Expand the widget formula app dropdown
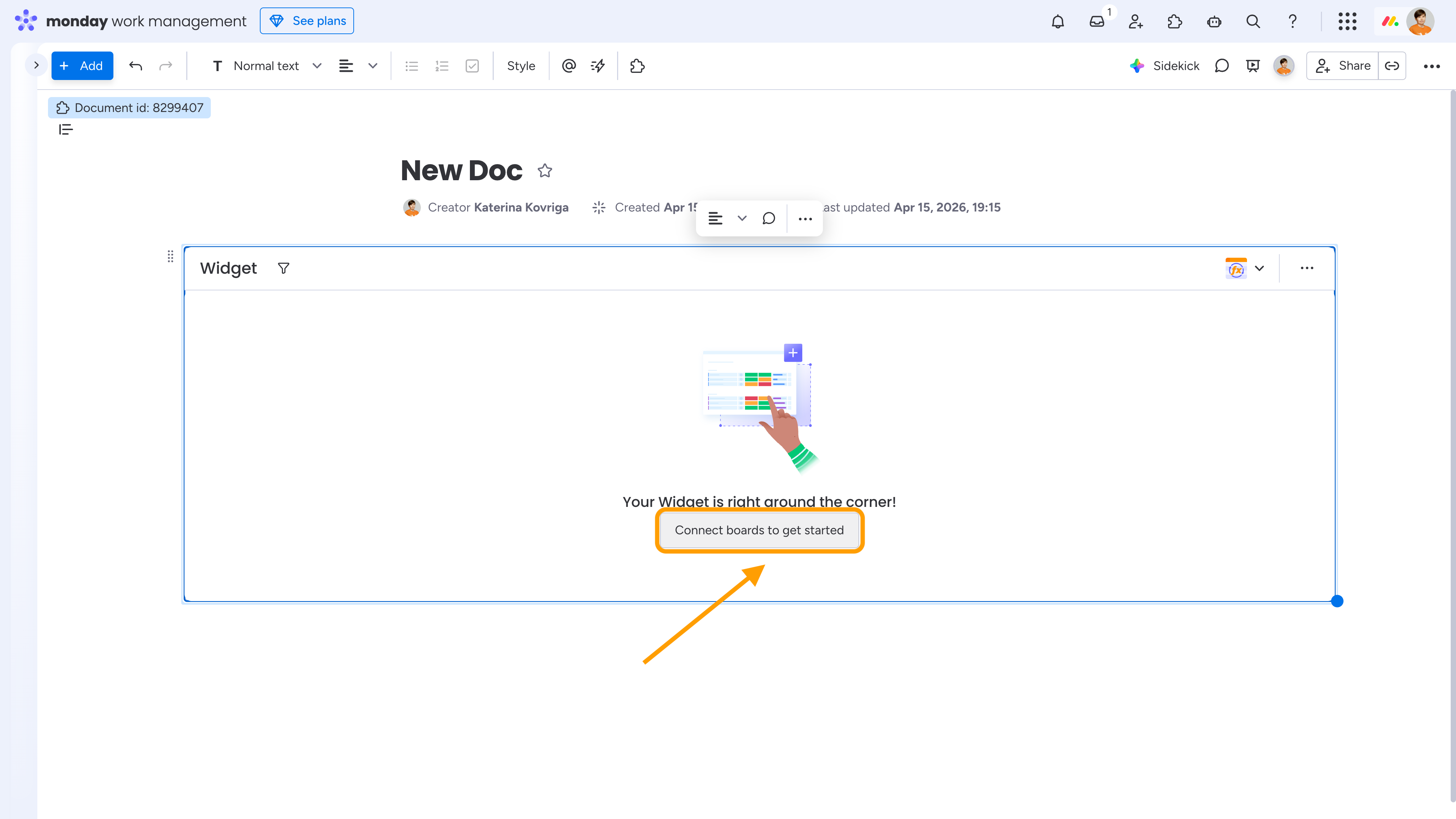The image size is (1456, 819). [x=1259, y=268]
